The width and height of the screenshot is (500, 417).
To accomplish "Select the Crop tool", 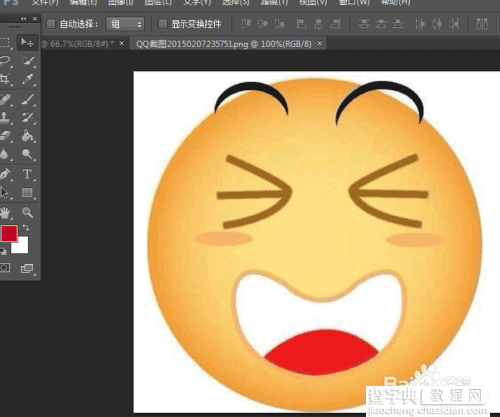I will click(5, 79).
